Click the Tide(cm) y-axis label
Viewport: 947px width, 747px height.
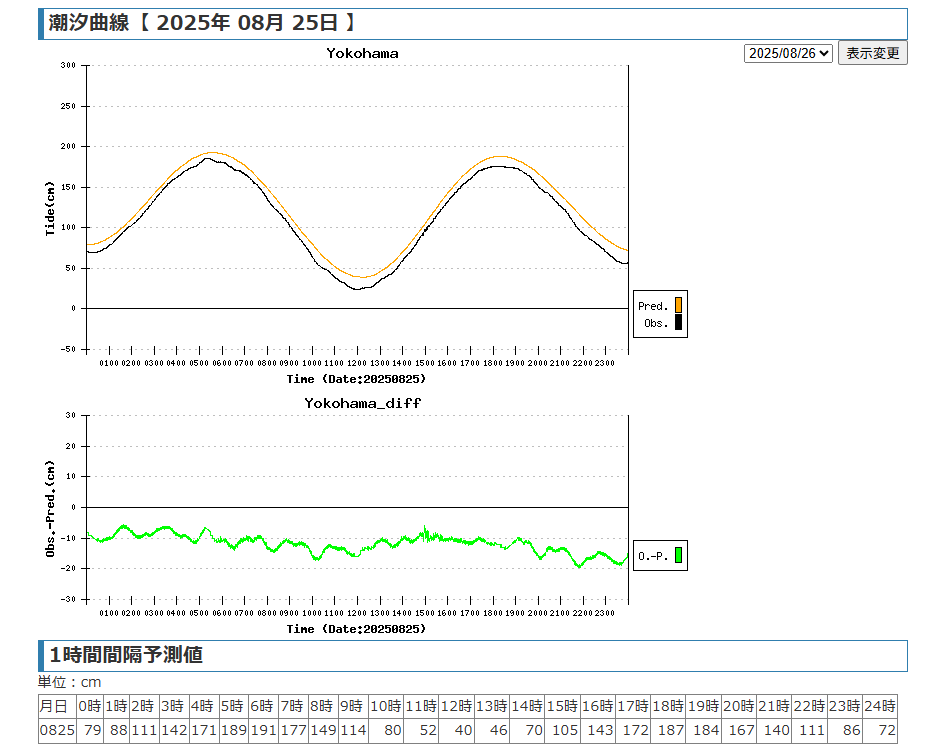50,207
